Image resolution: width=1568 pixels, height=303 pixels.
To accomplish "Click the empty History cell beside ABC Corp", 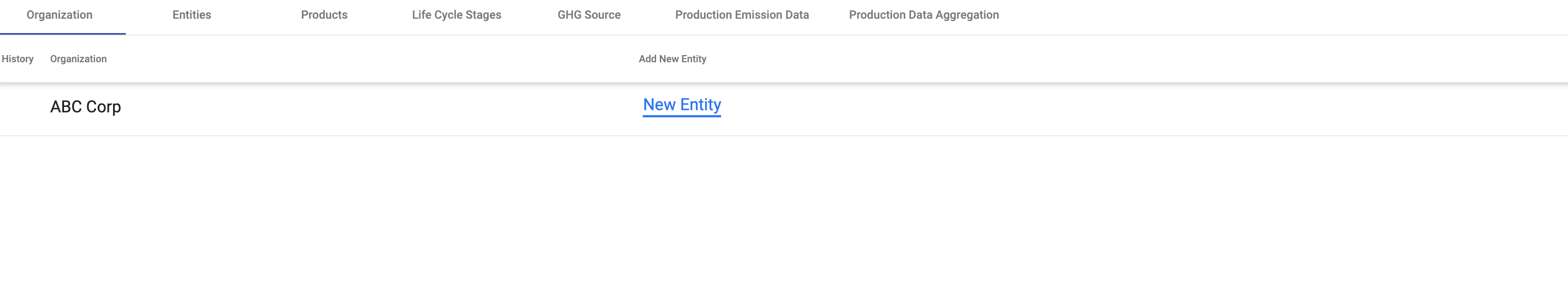I will click(x=18, y=107).
